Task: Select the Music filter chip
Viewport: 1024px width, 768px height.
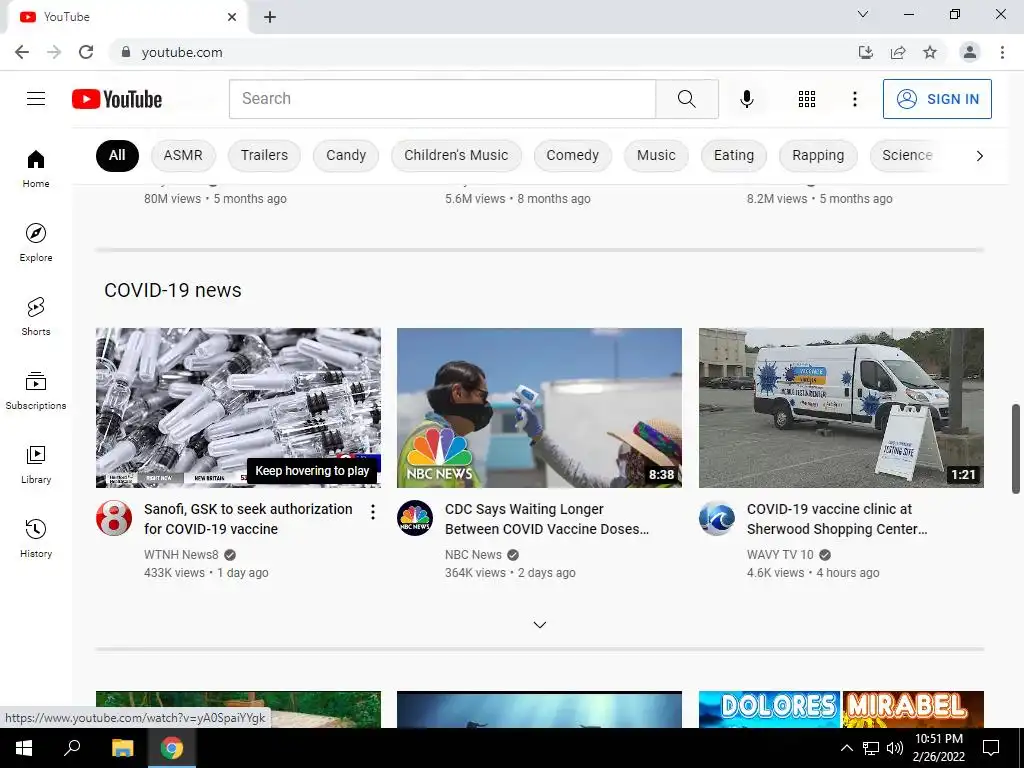Action: click(656, 155)
